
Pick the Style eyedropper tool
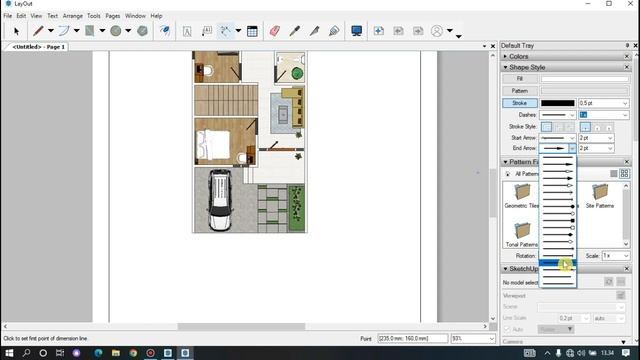point(295,31)
